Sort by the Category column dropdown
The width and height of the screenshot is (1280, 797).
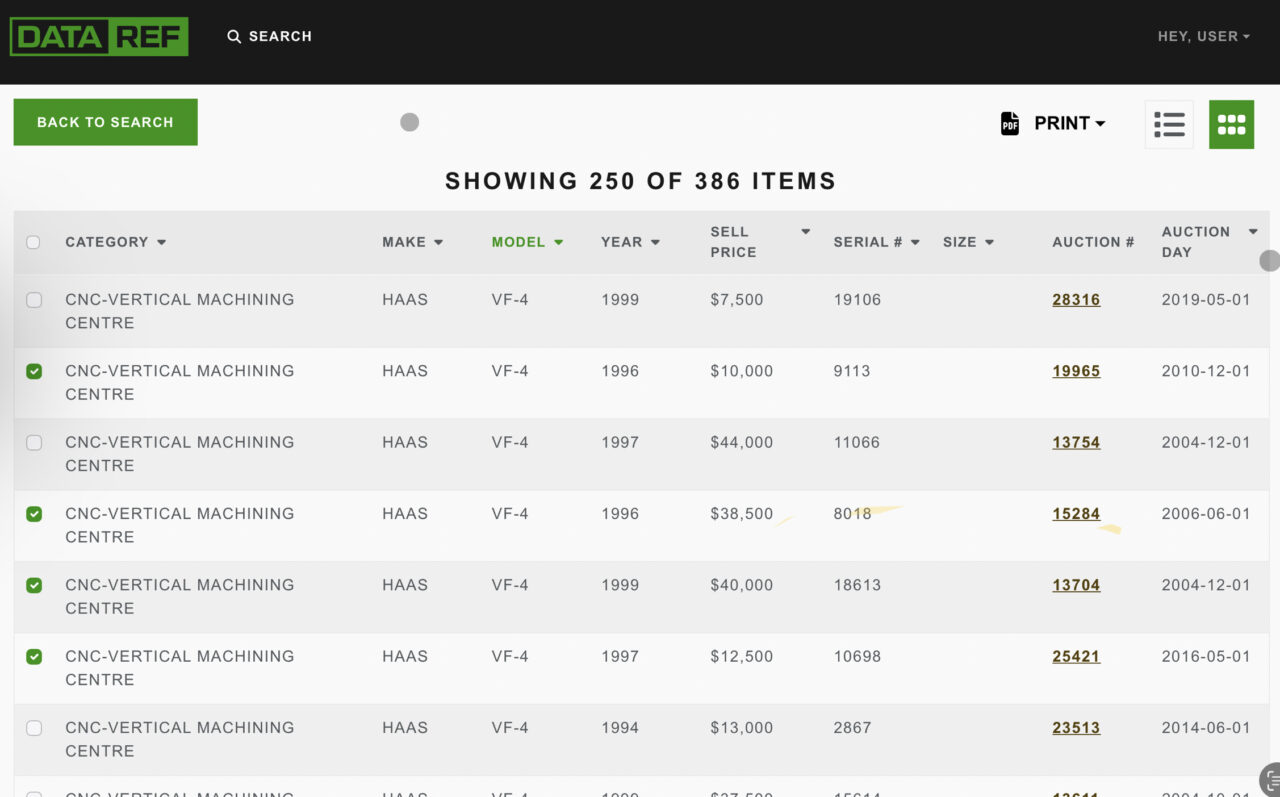[x=160, y=241]
